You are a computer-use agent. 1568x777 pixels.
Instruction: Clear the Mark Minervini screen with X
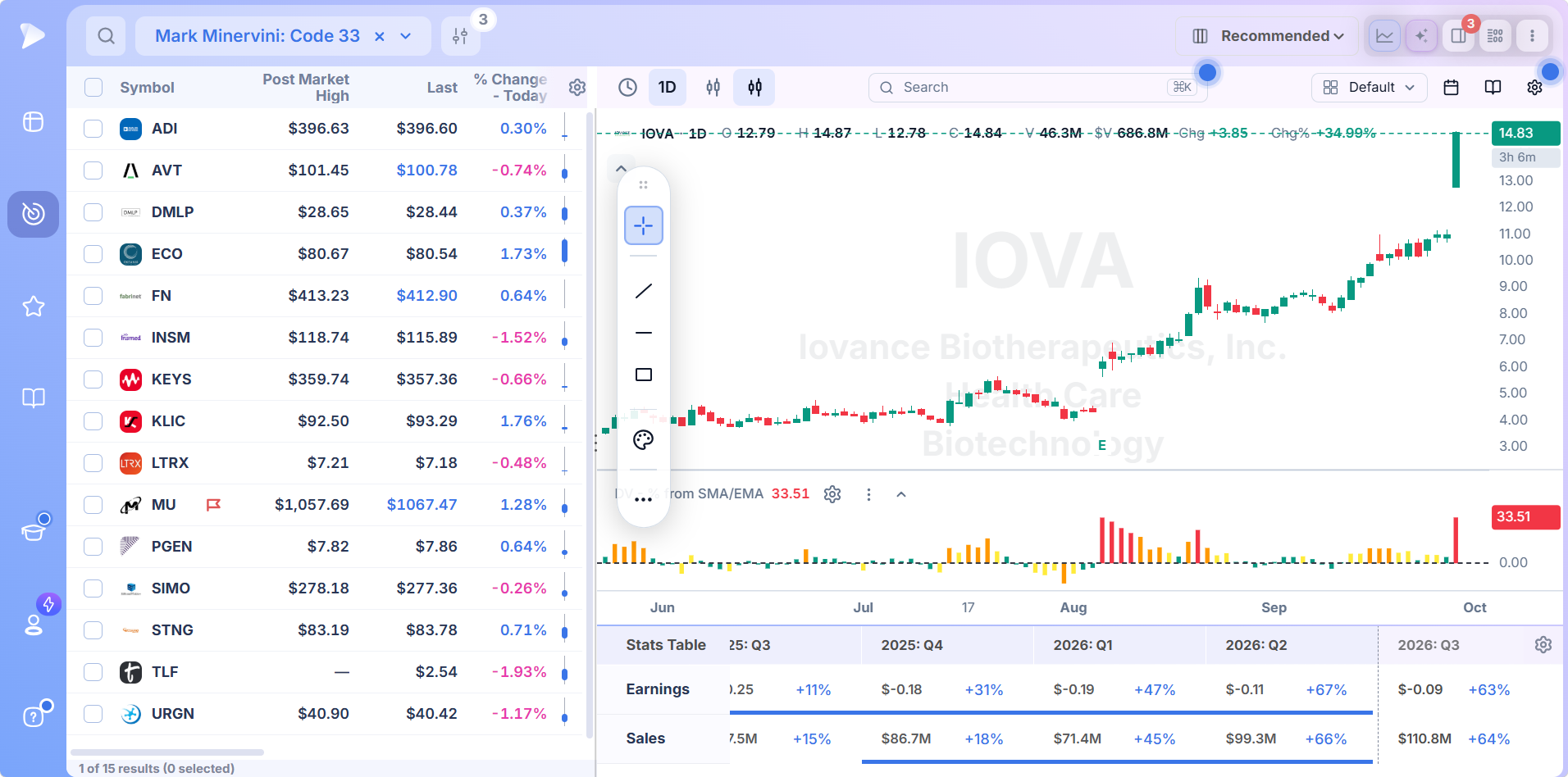click(380, 36)
